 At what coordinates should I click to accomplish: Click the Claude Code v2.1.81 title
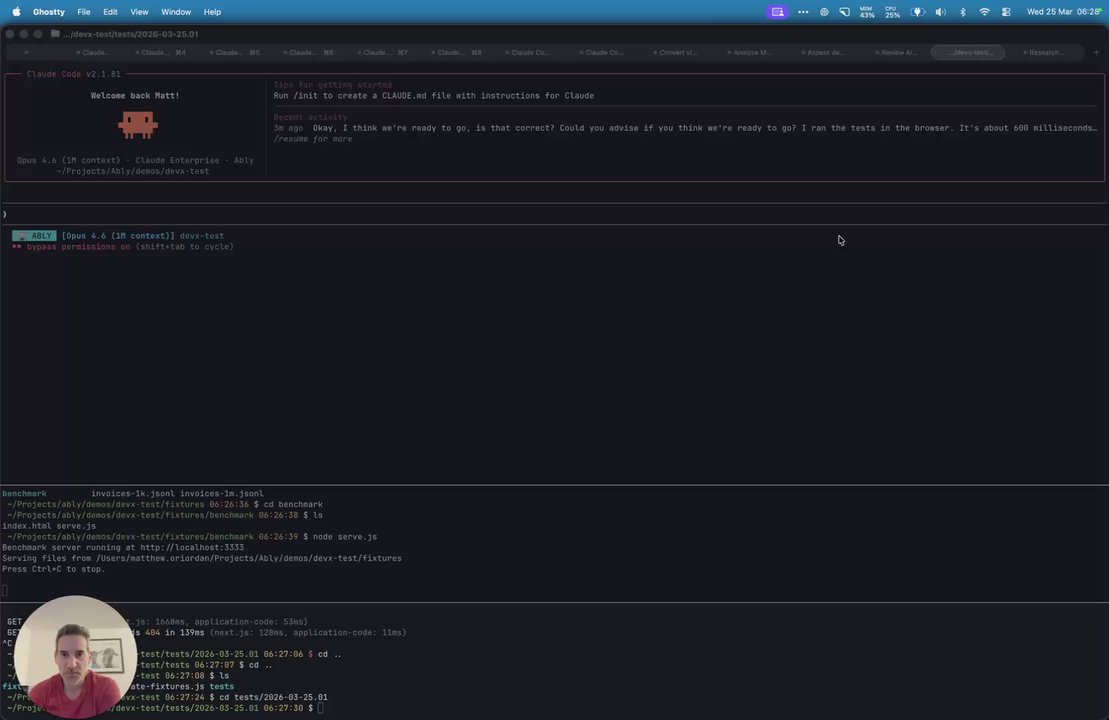74,74
